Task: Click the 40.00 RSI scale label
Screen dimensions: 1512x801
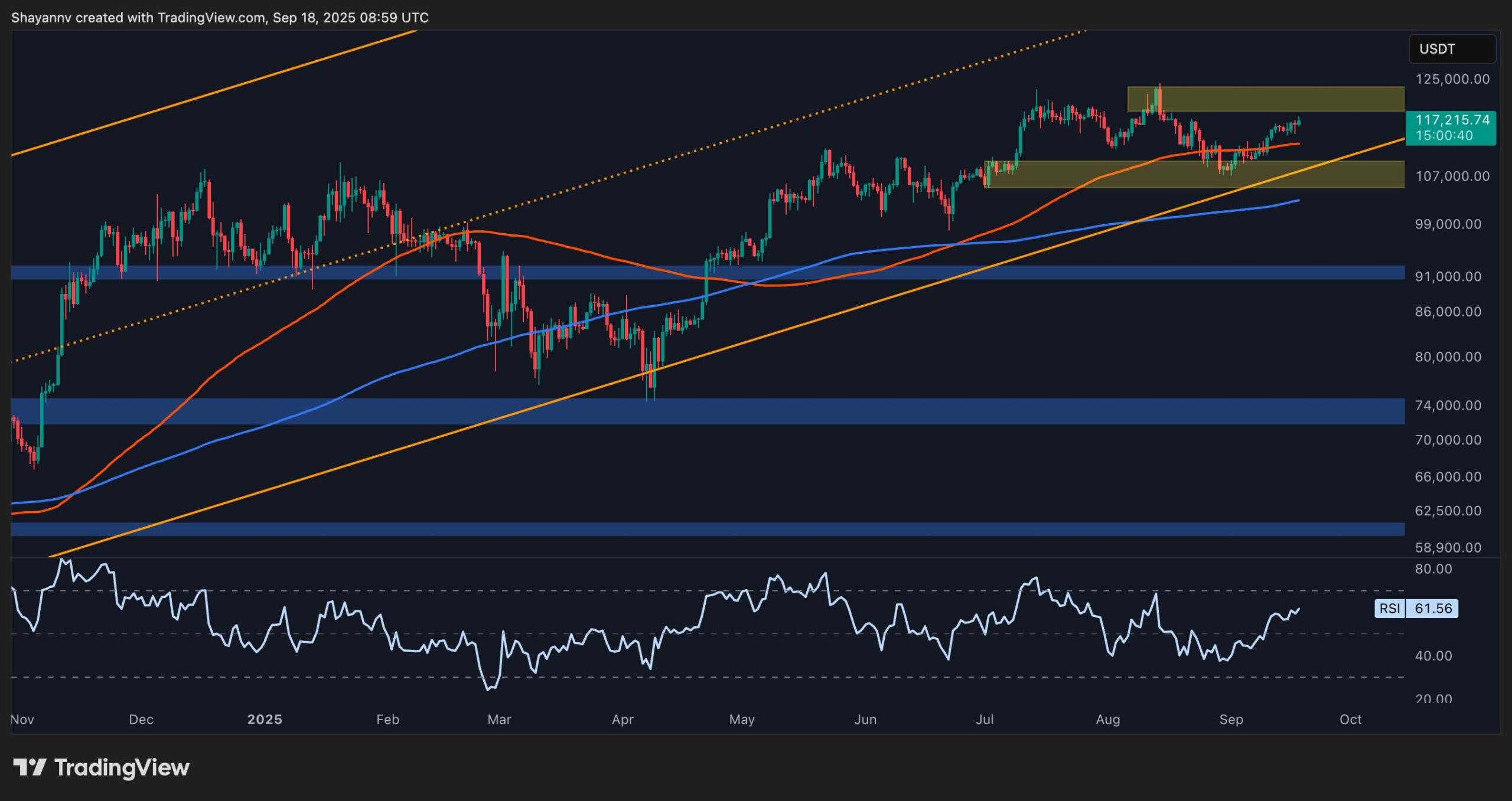Action: click(x=1433, y=656)
